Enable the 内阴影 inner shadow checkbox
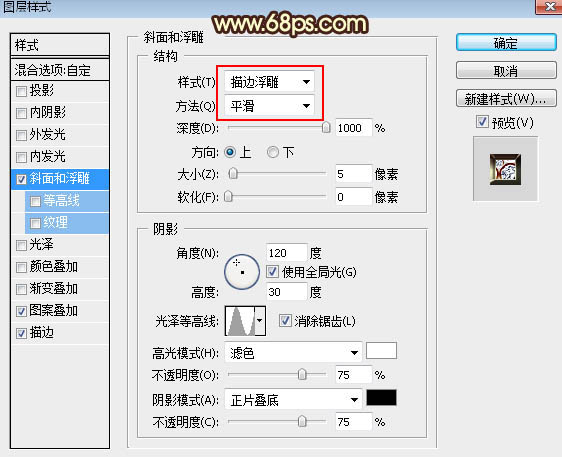The image size is (562, 457). (x=21, y=113)
